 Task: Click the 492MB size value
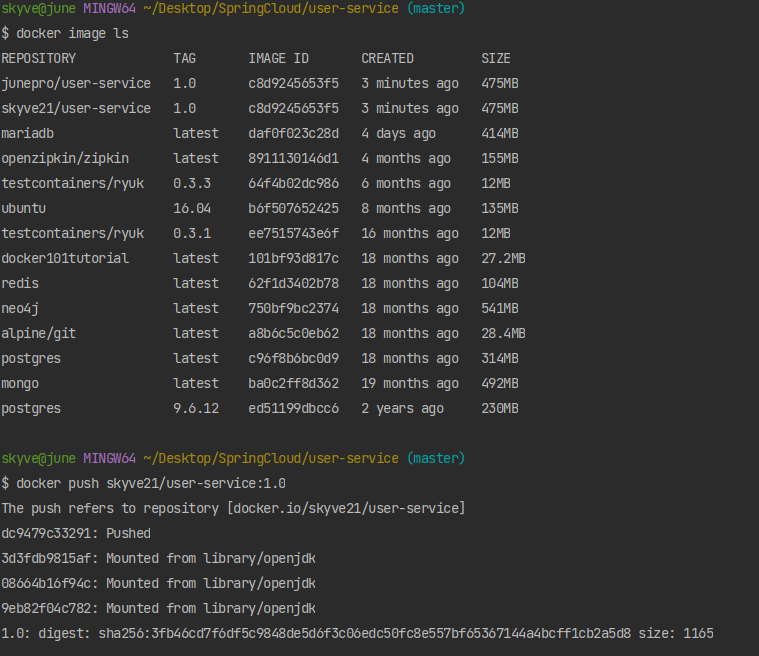pos(500,384)
